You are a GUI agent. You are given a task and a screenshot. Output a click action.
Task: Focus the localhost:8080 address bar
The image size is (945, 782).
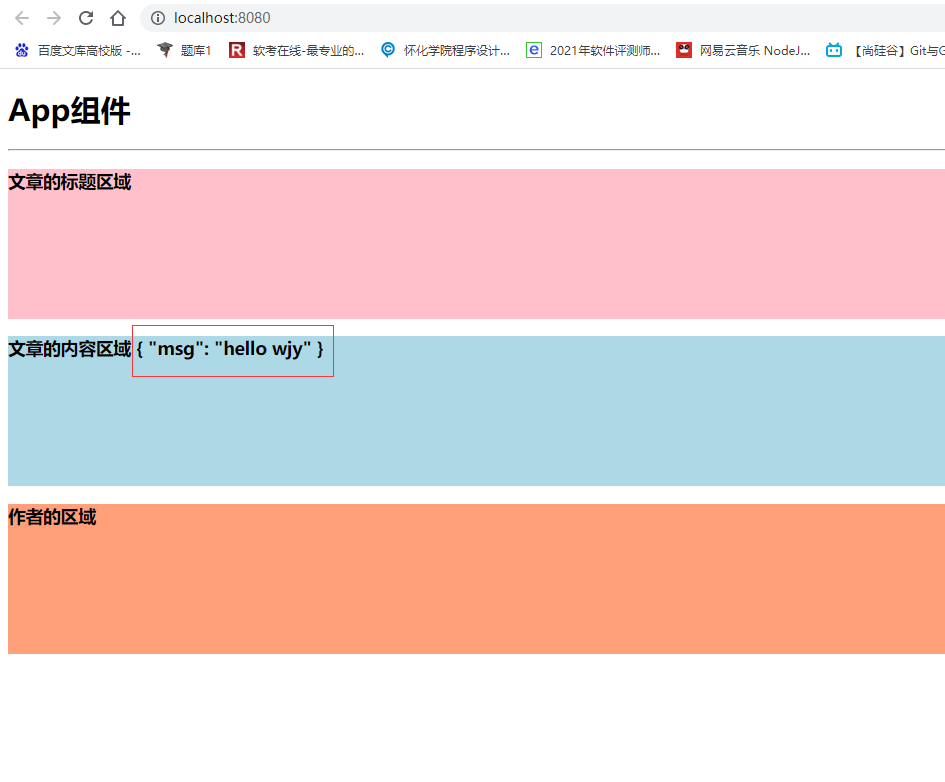(542, 18)
